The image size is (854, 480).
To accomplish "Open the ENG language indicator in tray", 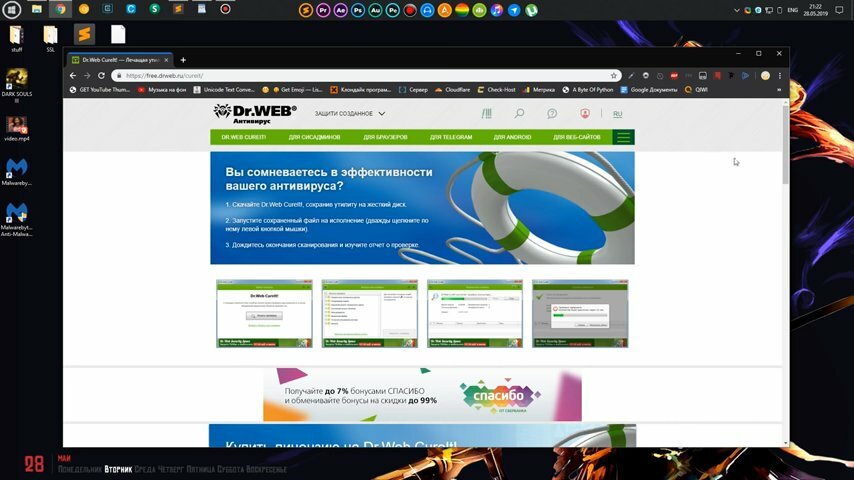I will click(793, 10).
